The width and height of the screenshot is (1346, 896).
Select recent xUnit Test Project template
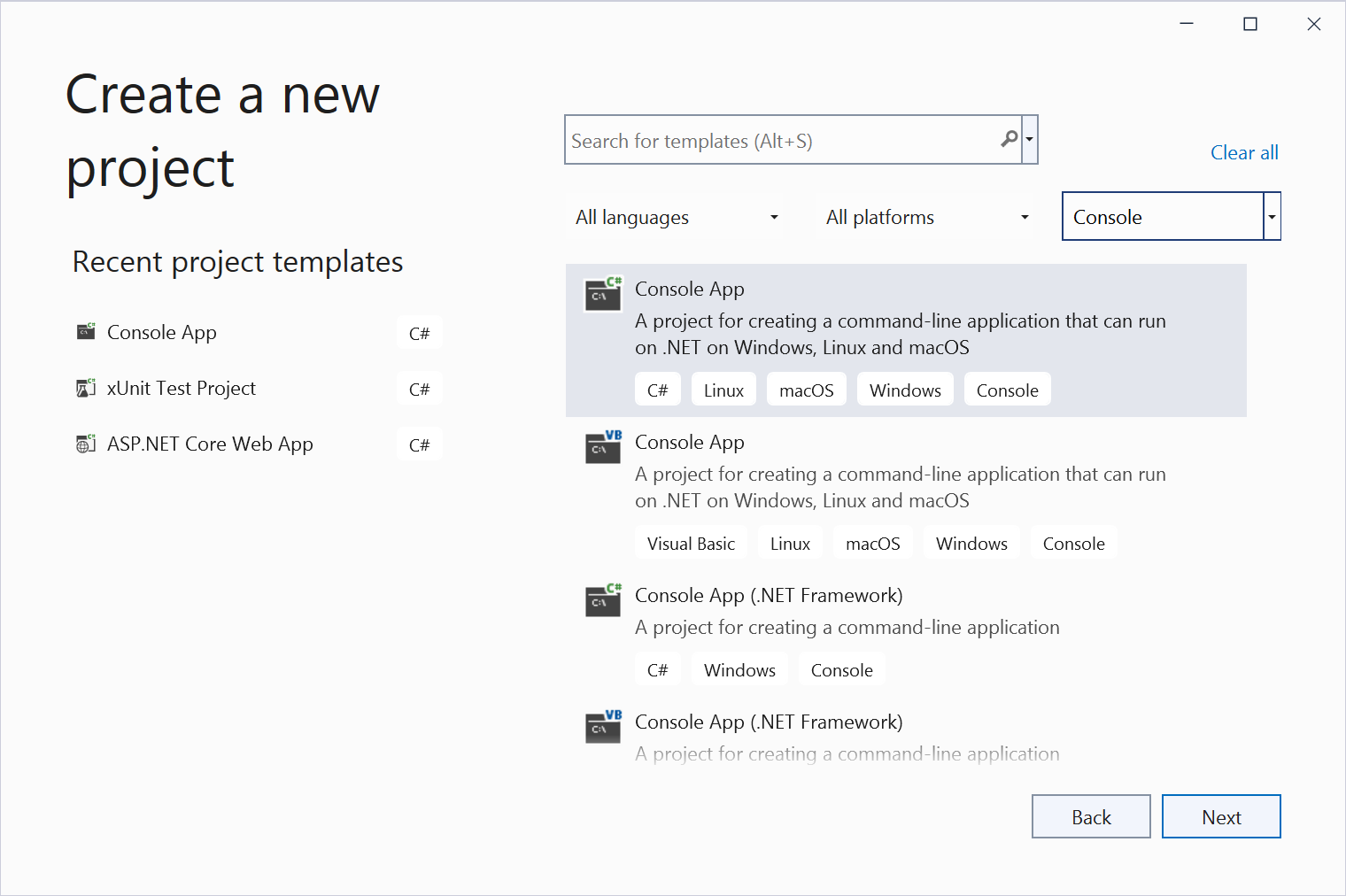point(182,388)
